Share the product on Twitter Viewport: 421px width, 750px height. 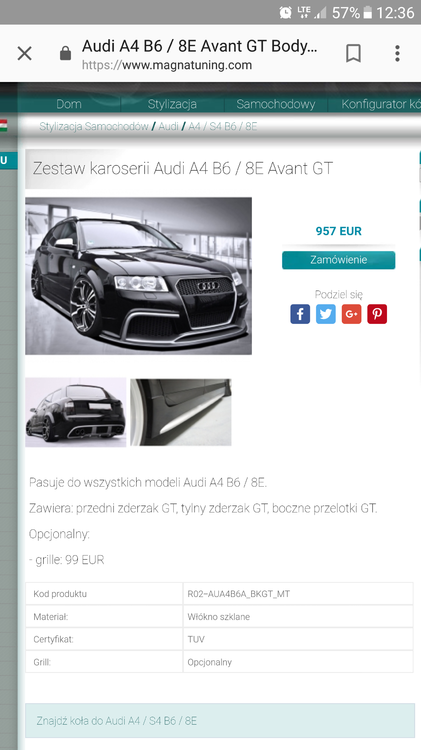click(x=326, y=314)
